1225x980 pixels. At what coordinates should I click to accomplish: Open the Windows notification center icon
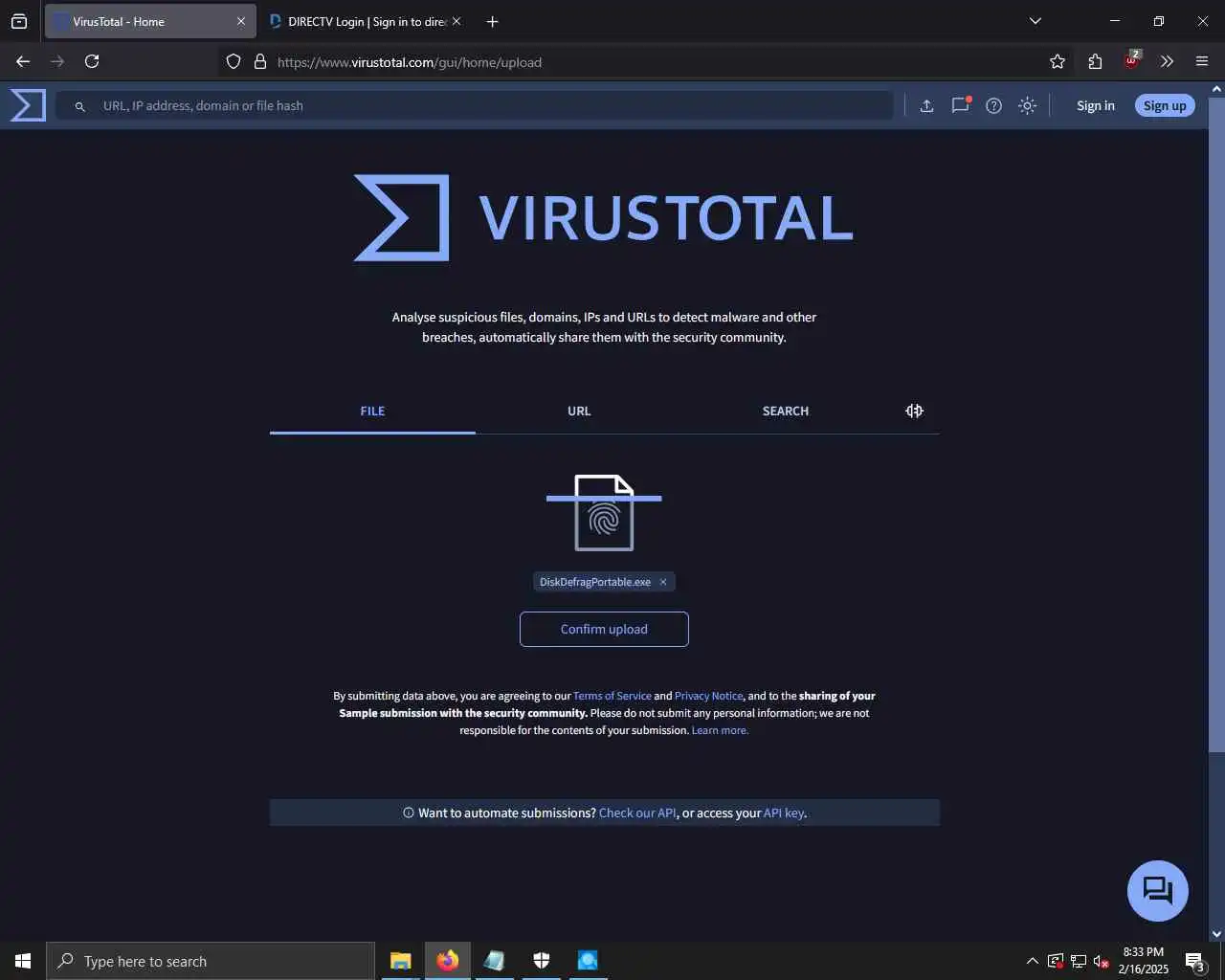pyautogui.click(x=1194, y=961)
